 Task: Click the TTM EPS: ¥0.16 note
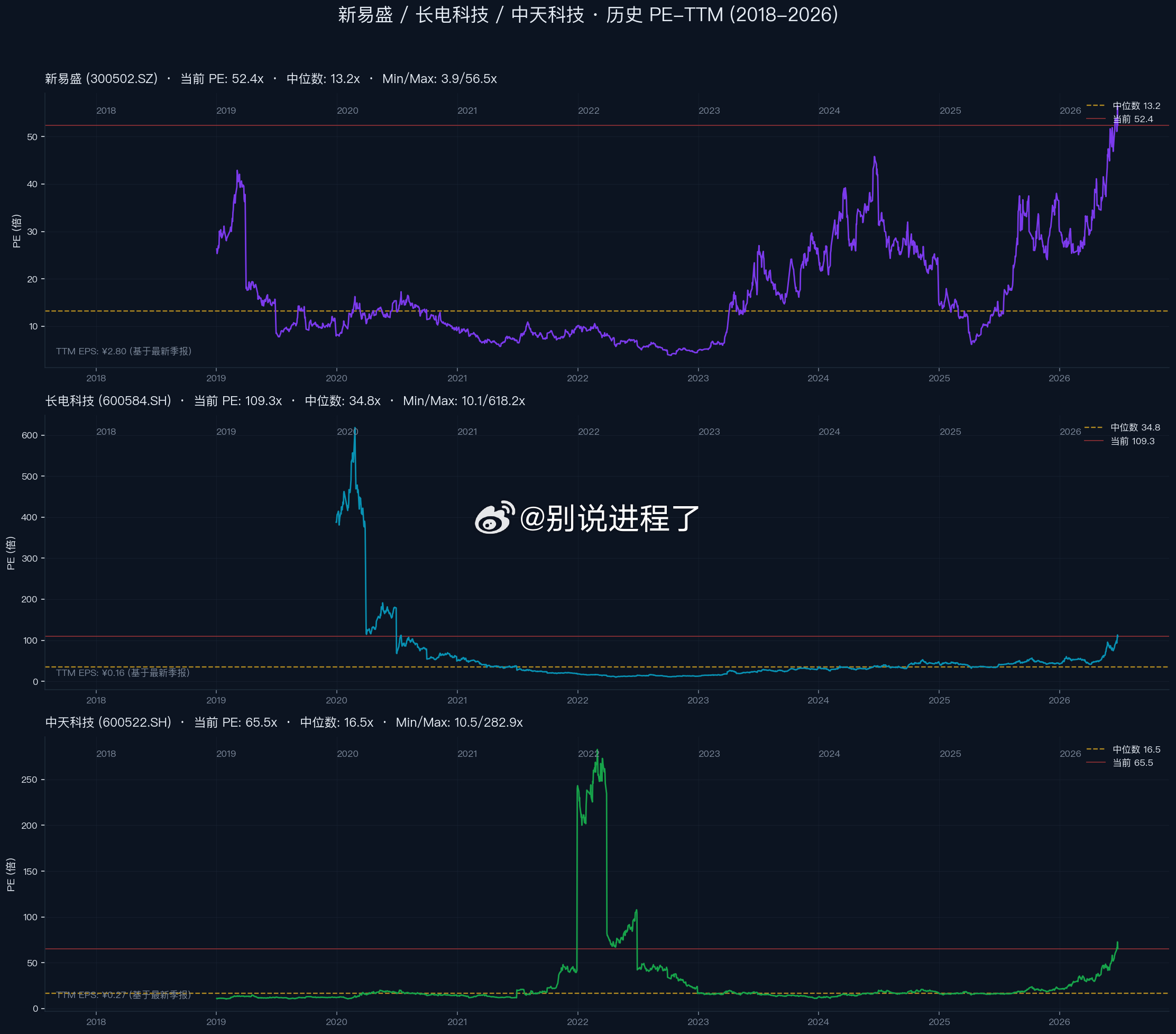point(123,673)
